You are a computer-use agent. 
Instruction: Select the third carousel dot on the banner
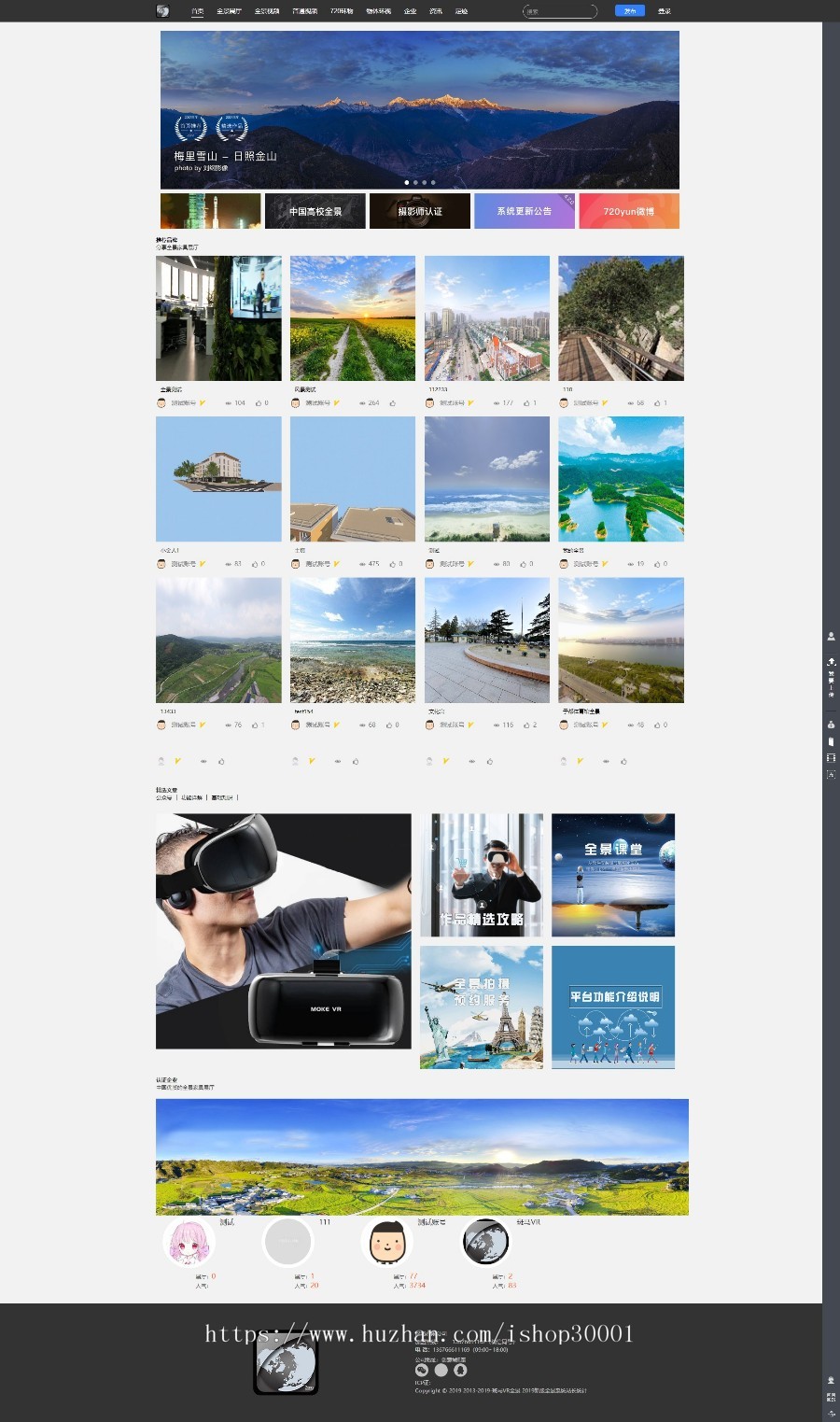click(424, 182)
